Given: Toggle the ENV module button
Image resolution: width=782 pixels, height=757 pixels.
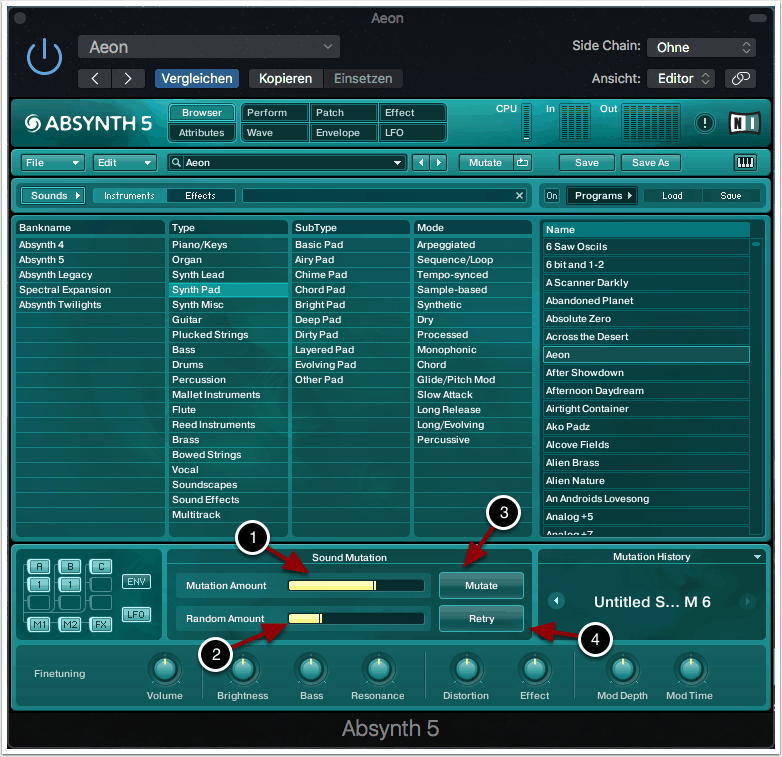Looking at the screenshot, I should click(x=136, y=582).
